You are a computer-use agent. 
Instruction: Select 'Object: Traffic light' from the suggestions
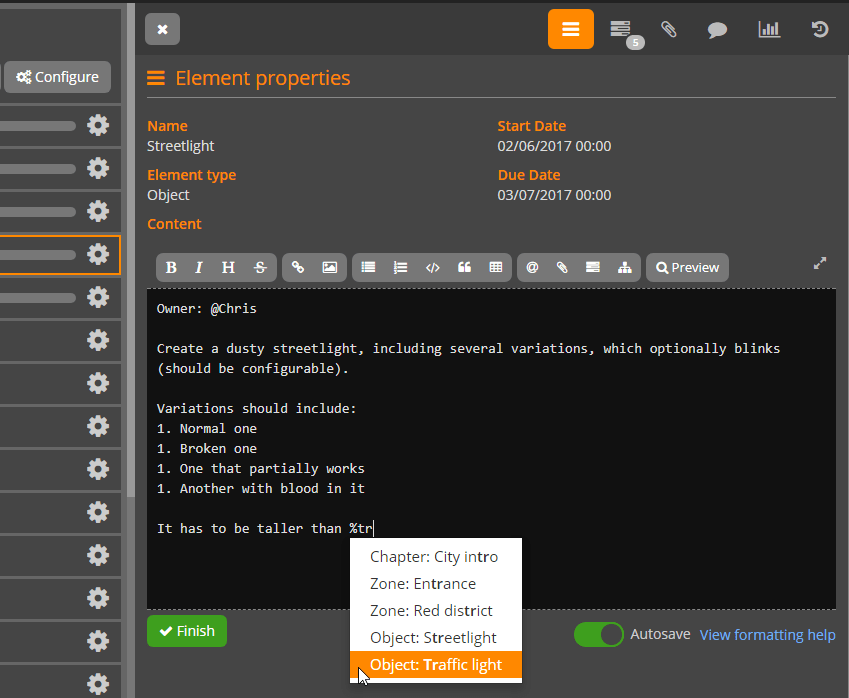(x=435, y=665)
